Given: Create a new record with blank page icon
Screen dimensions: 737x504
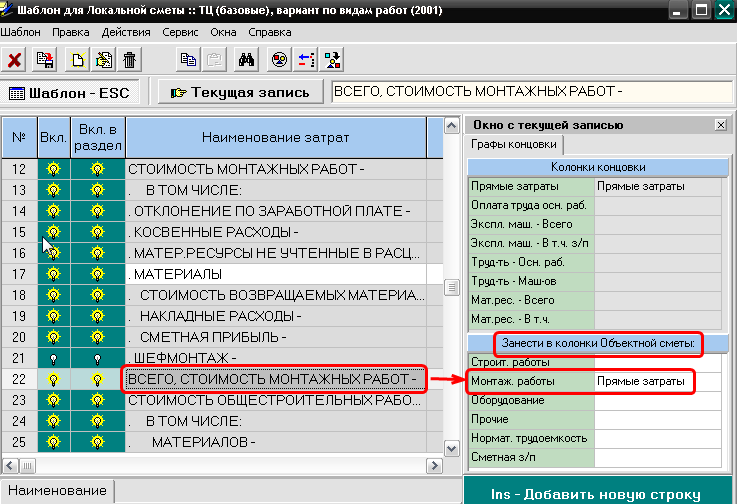Looking at the screenshot, I should 76,60.
